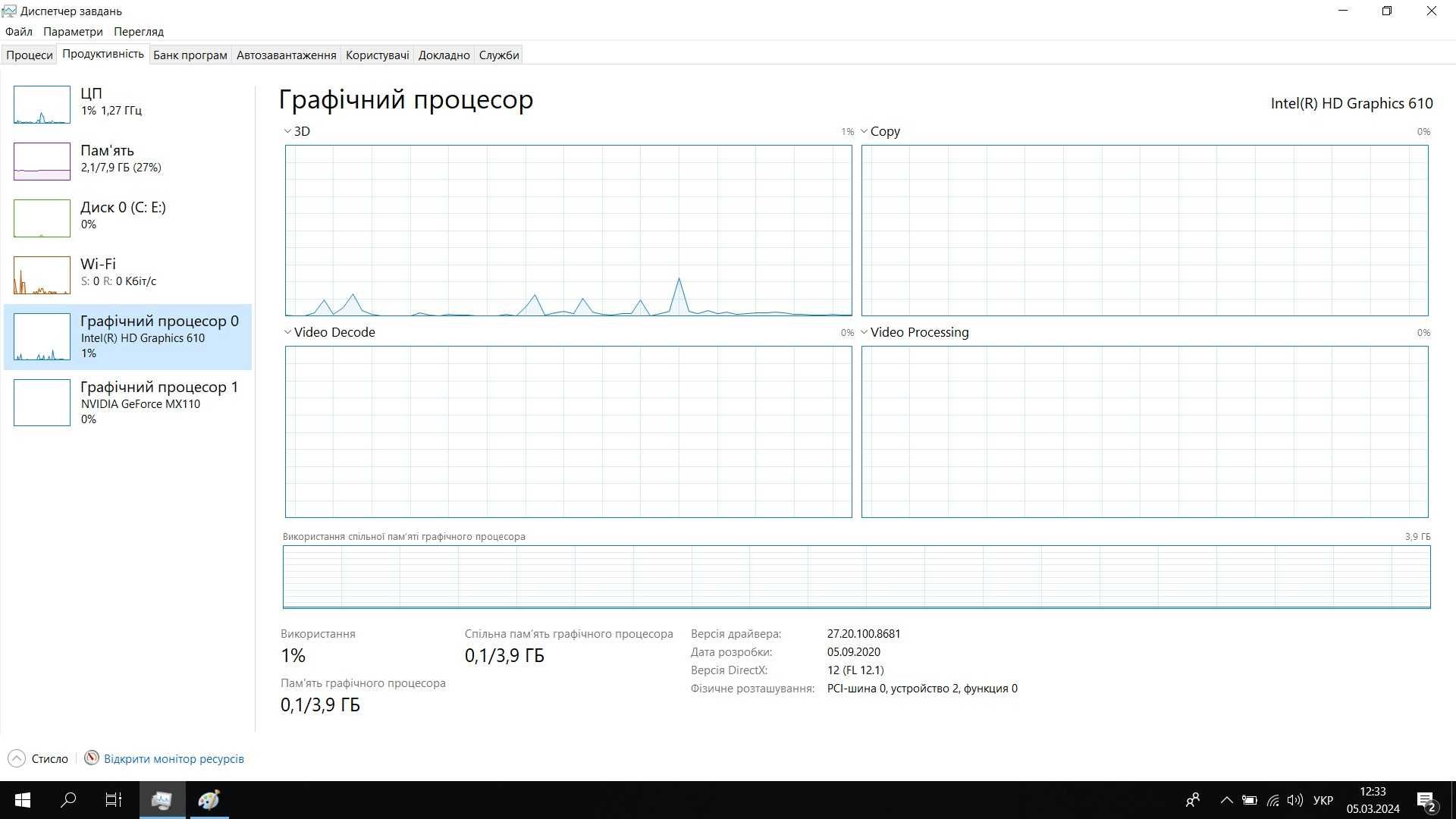Image resolution: width=1456 pixels, height=819 pixels.
Task: Click the PCI-шина 0 location text
Action: tap(922, 689)
